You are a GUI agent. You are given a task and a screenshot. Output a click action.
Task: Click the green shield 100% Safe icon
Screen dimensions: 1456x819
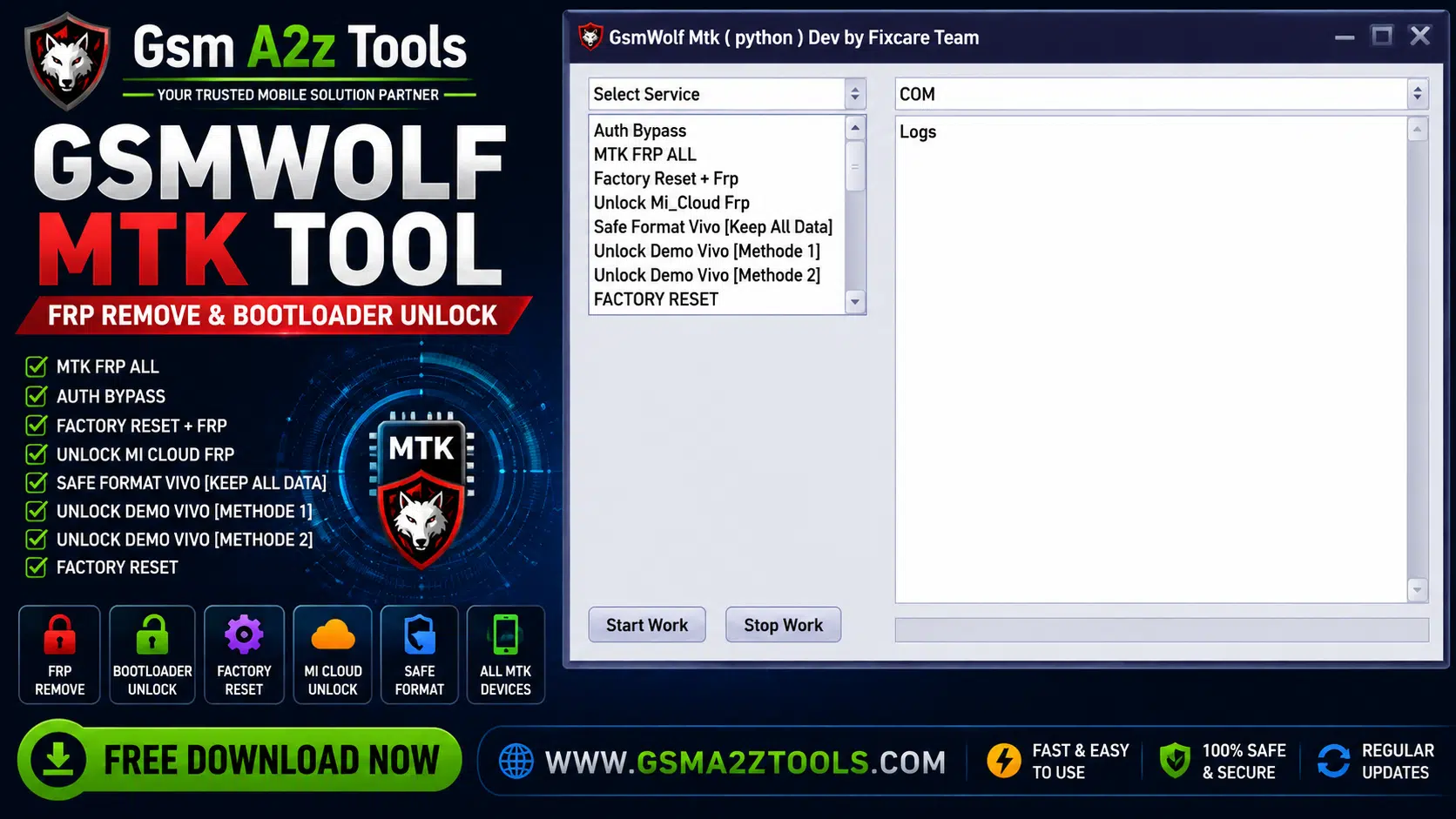(x=1175, y=761)
